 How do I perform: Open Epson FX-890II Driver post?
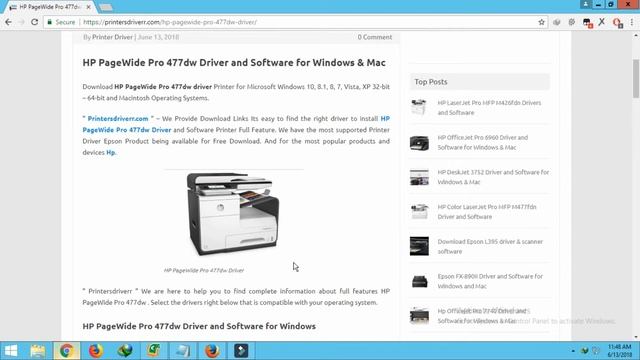(490, 281)
